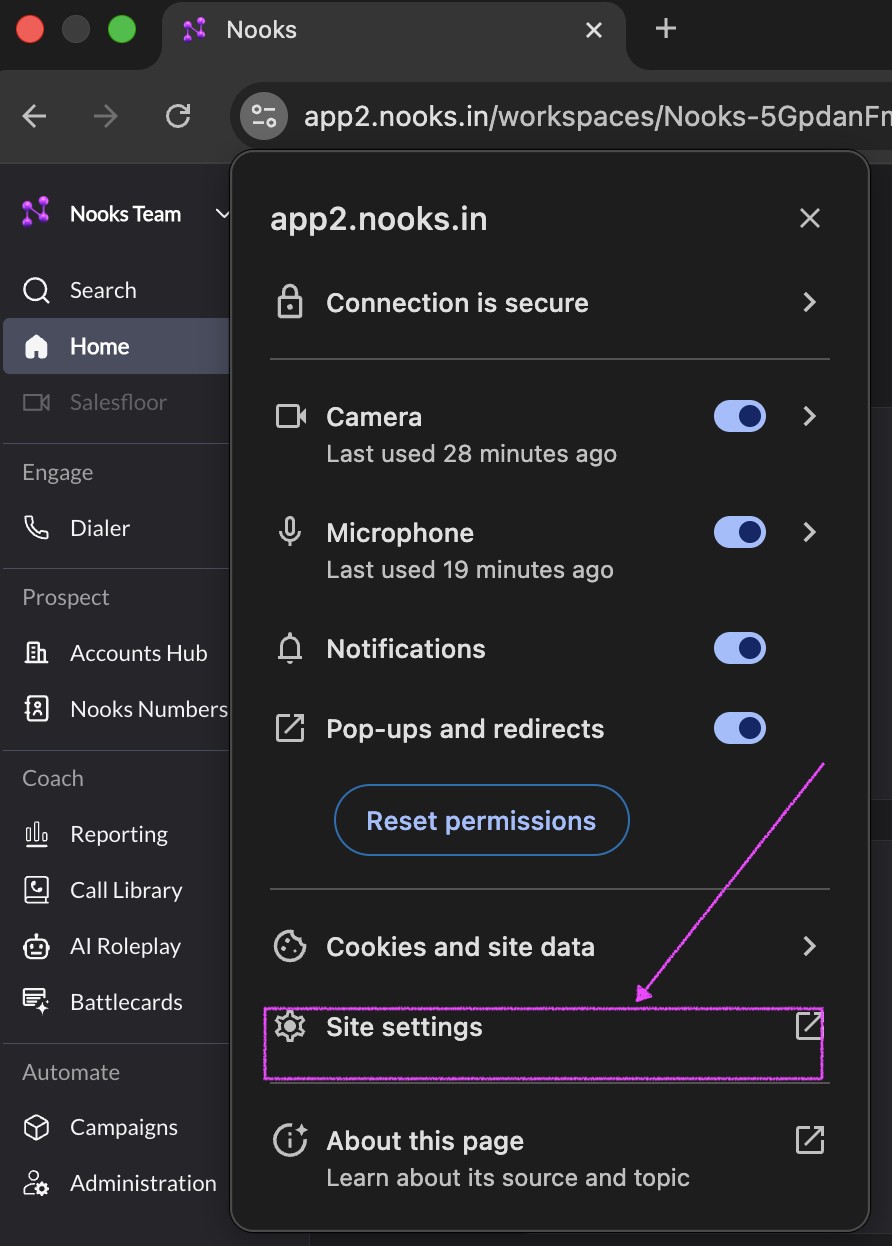The width and height of the screenshot is (892, 1246).
Task: Turn off the Microphone permission toggle
Action: tap(740, 532)
